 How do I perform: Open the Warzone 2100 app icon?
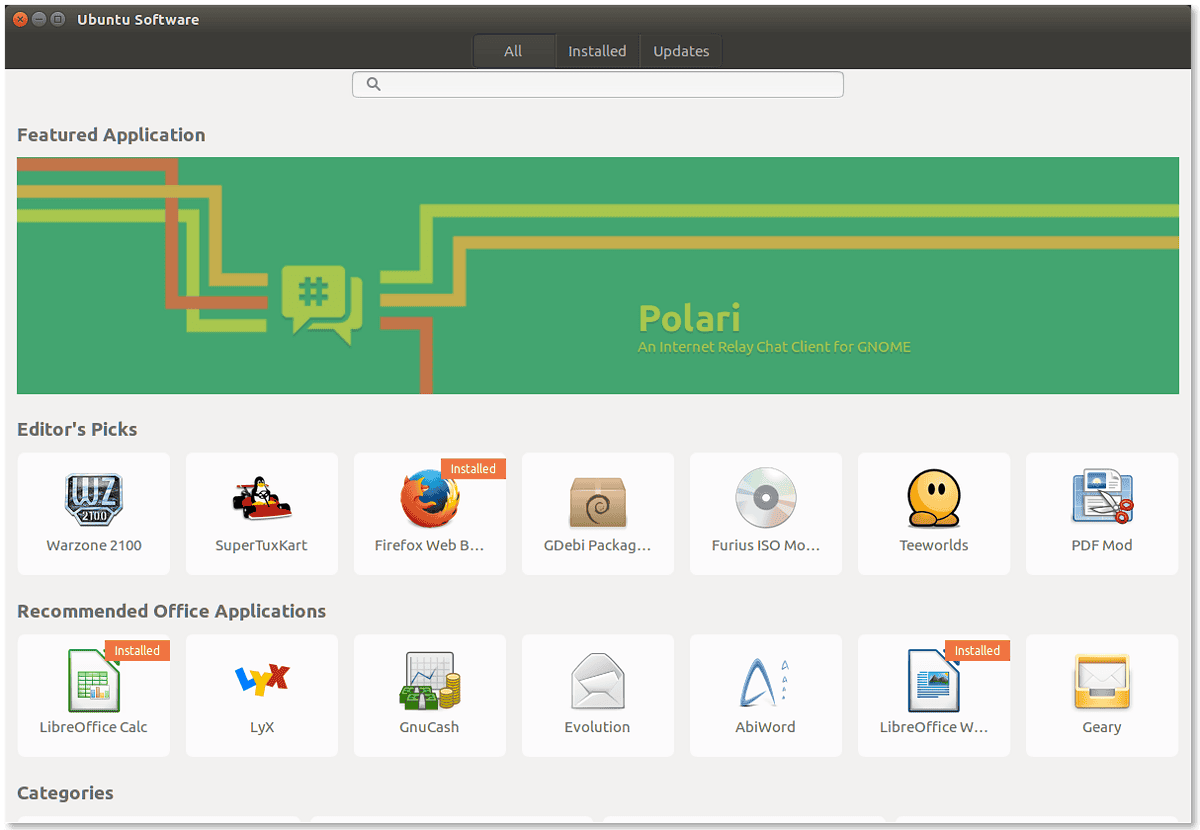click(x=94, y=500)
